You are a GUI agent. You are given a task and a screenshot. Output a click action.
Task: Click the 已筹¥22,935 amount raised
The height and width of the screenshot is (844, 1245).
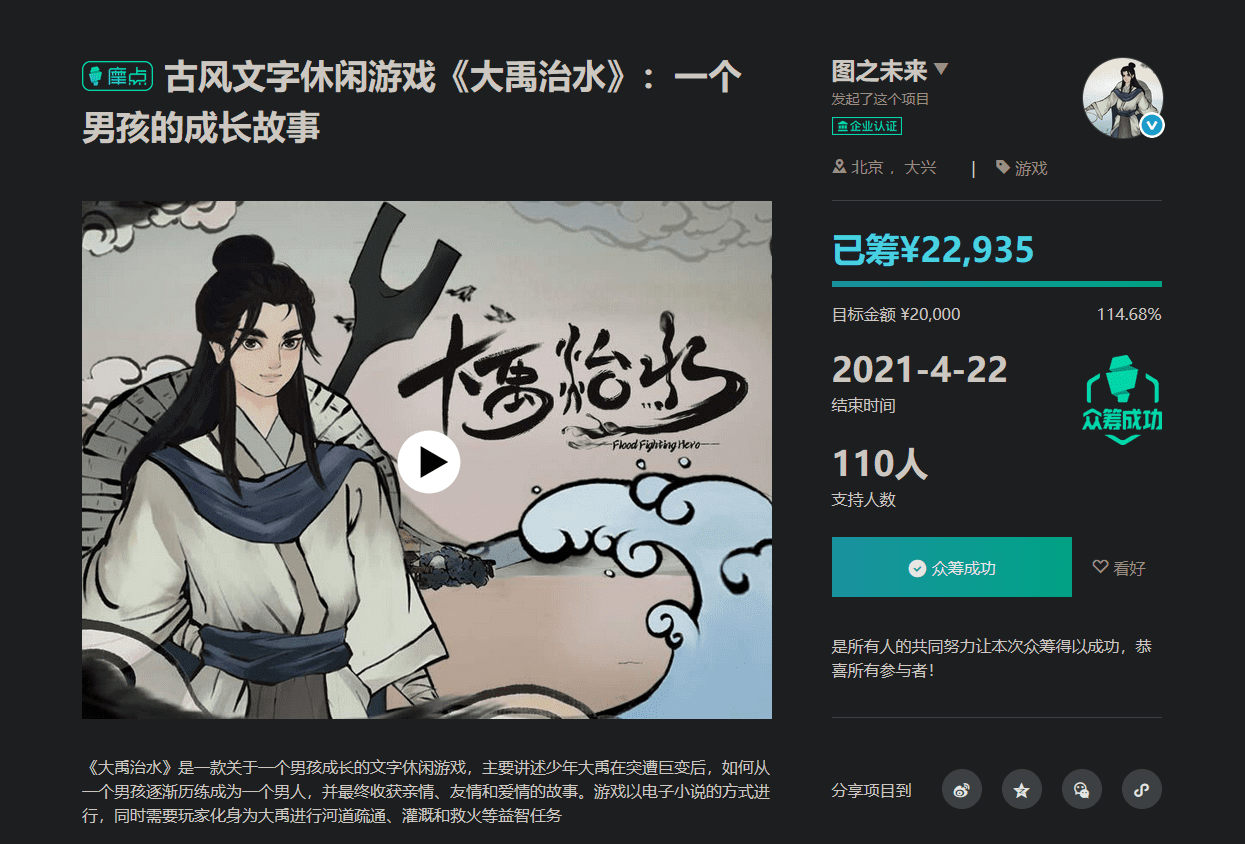pos(933,250)
